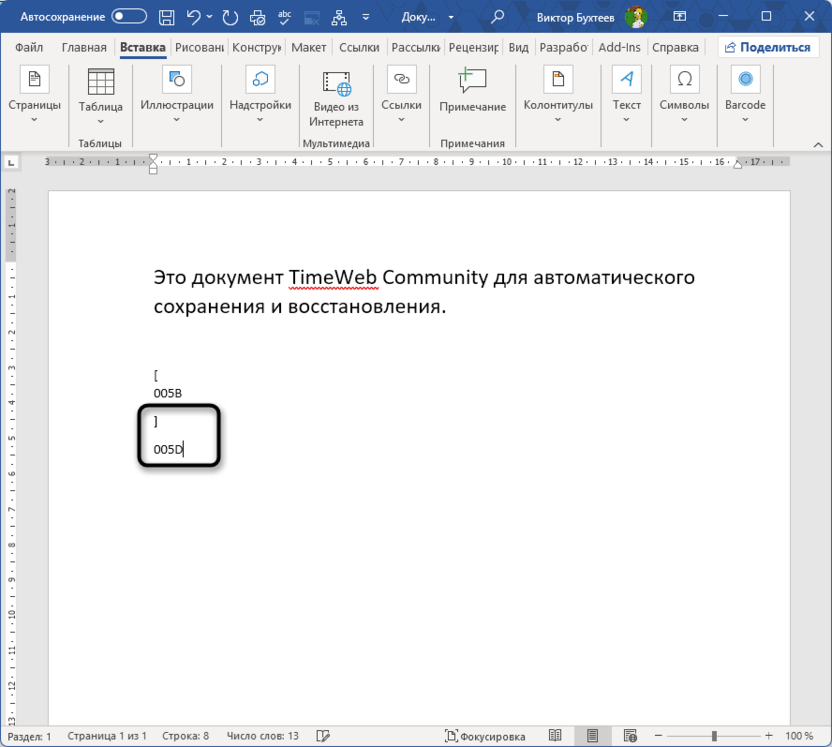
Task: Switch to the Рассылки tab
Action: [415, 47]
